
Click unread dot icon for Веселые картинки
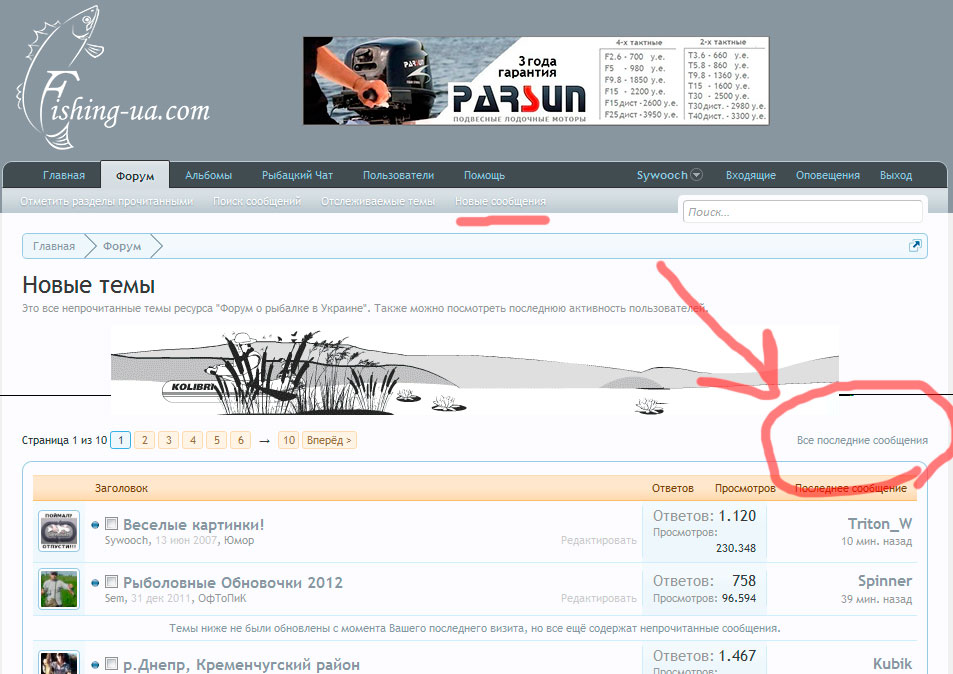95,525
